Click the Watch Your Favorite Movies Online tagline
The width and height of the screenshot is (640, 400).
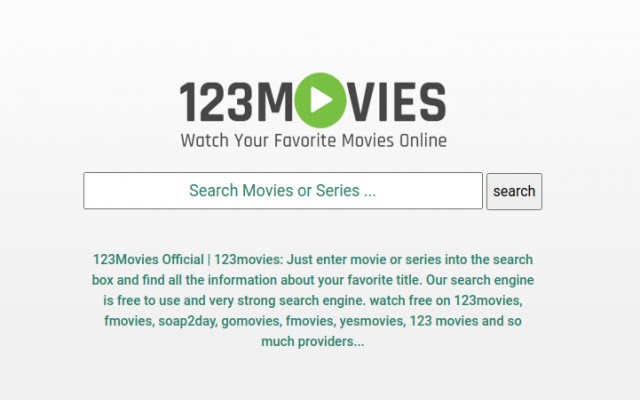(x=313, y=140)
